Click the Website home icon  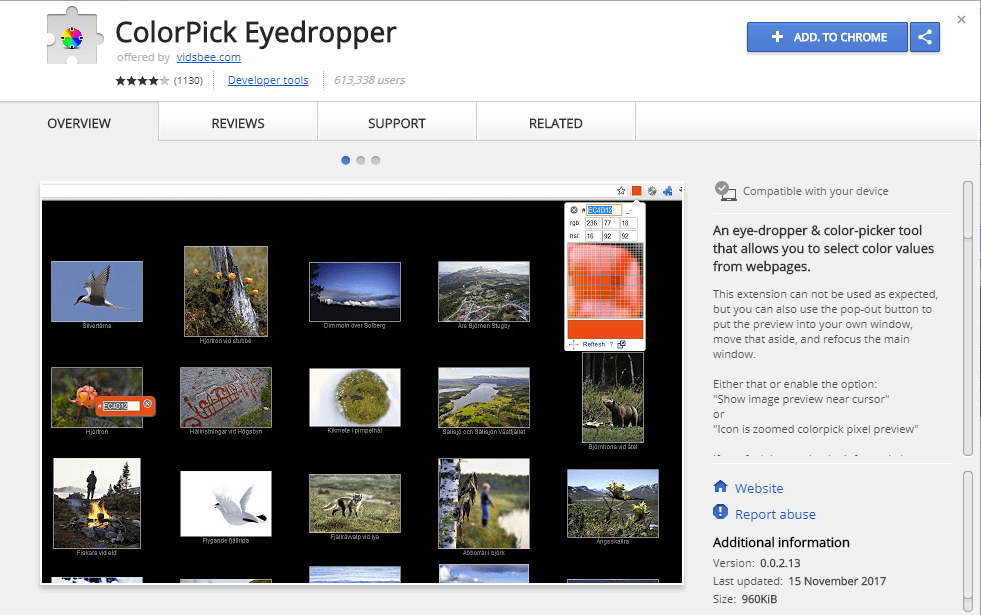tap(720, 487)
